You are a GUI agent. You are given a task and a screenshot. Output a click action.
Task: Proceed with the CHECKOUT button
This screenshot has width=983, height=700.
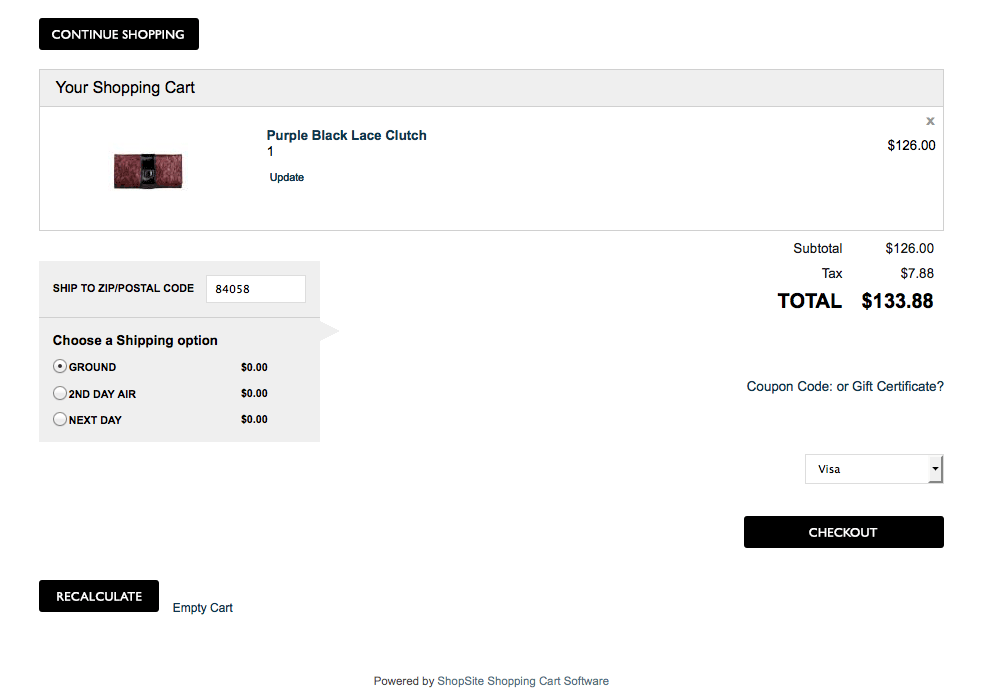[x=843, y=532]
